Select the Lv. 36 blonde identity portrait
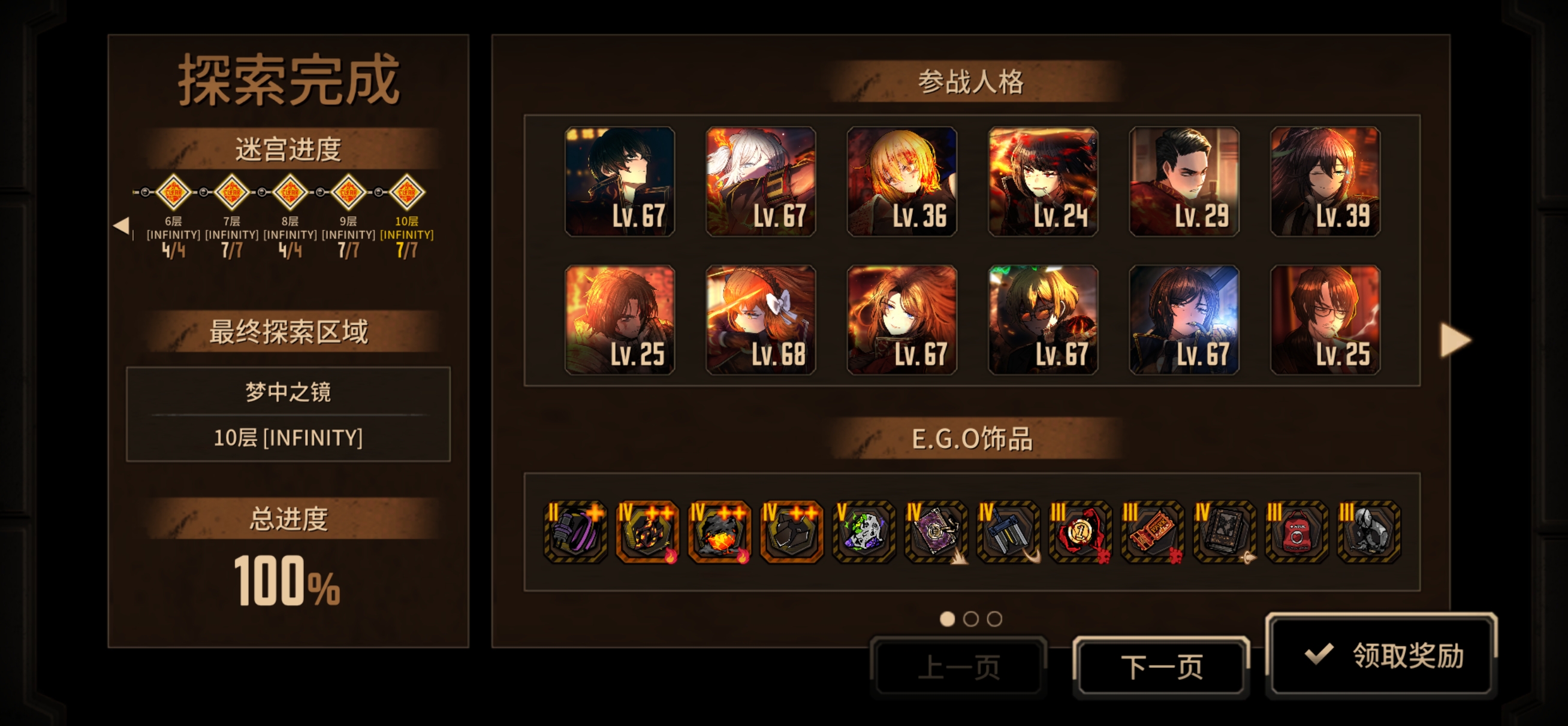The width and height of the screenshot is (1568, 726). (x=902, y=181)
